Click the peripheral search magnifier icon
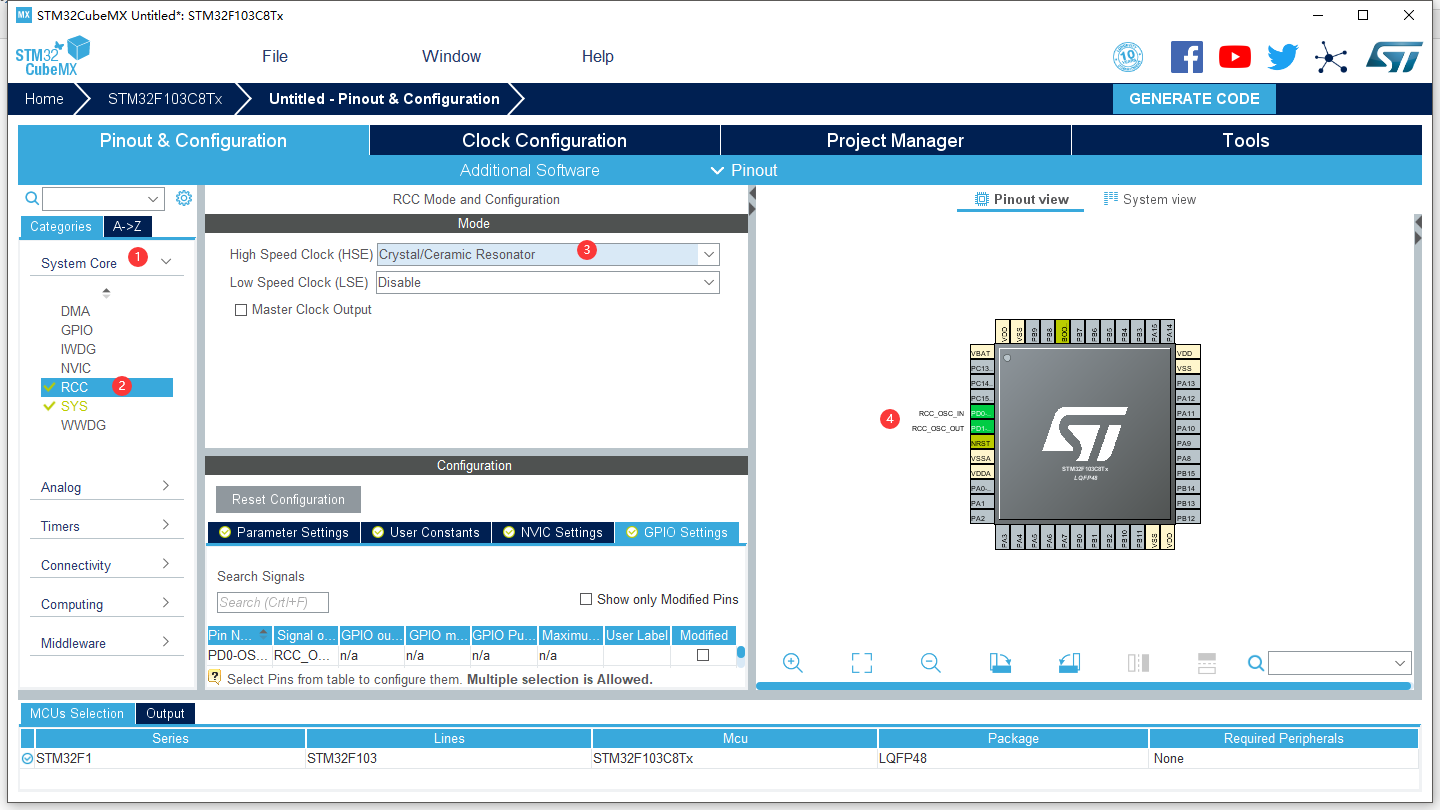The image size is (1440, 810). [32, 198]
